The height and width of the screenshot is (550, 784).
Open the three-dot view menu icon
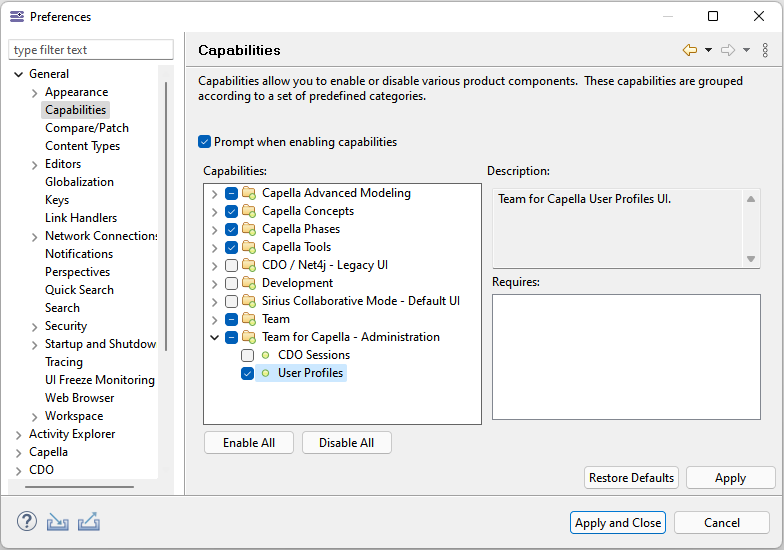[x=766, y=50]
